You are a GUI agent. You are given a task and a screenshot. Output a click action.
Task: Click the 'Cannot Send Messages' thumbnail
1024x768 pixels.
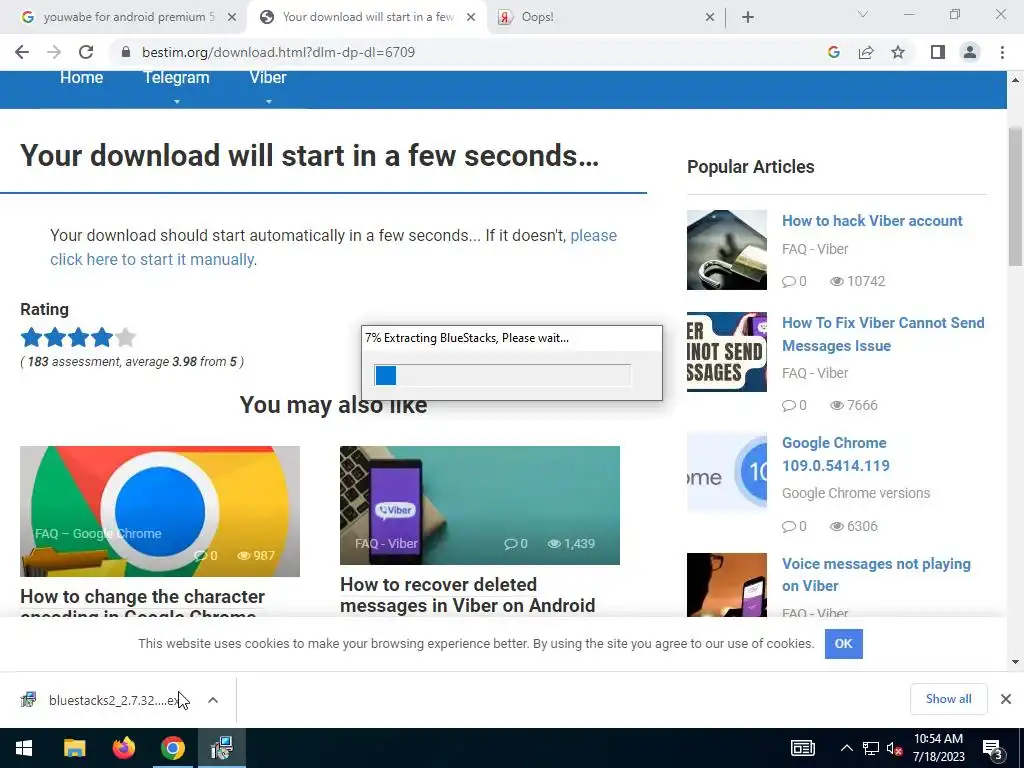point(727,352)
